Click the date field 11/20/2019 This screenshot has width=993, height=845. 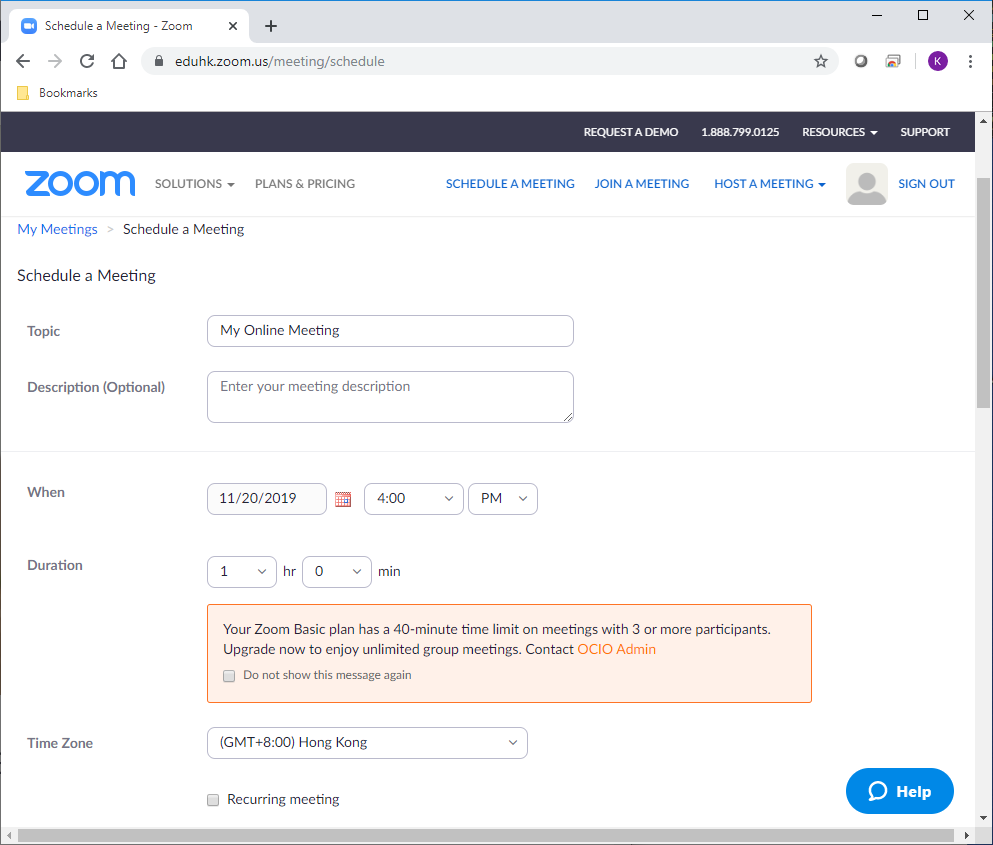[267, 499]
